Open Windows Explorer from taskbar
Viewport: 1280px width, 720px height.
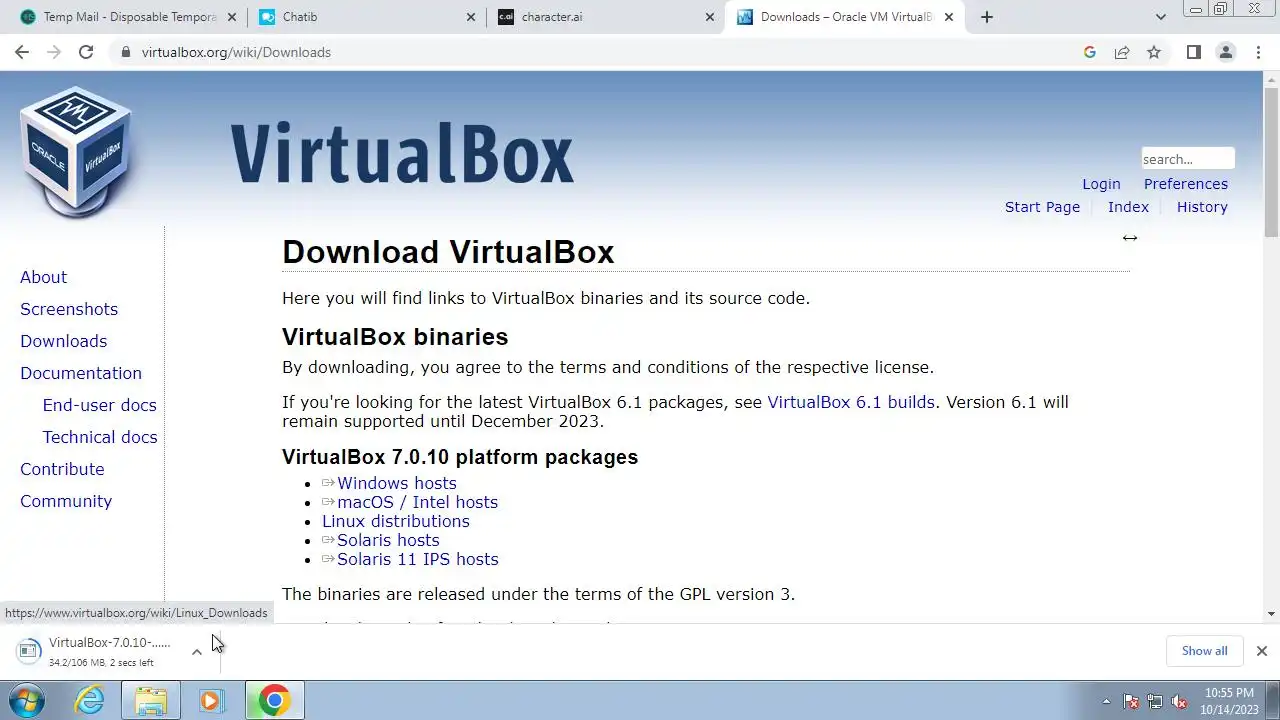(x=151, y=701)
